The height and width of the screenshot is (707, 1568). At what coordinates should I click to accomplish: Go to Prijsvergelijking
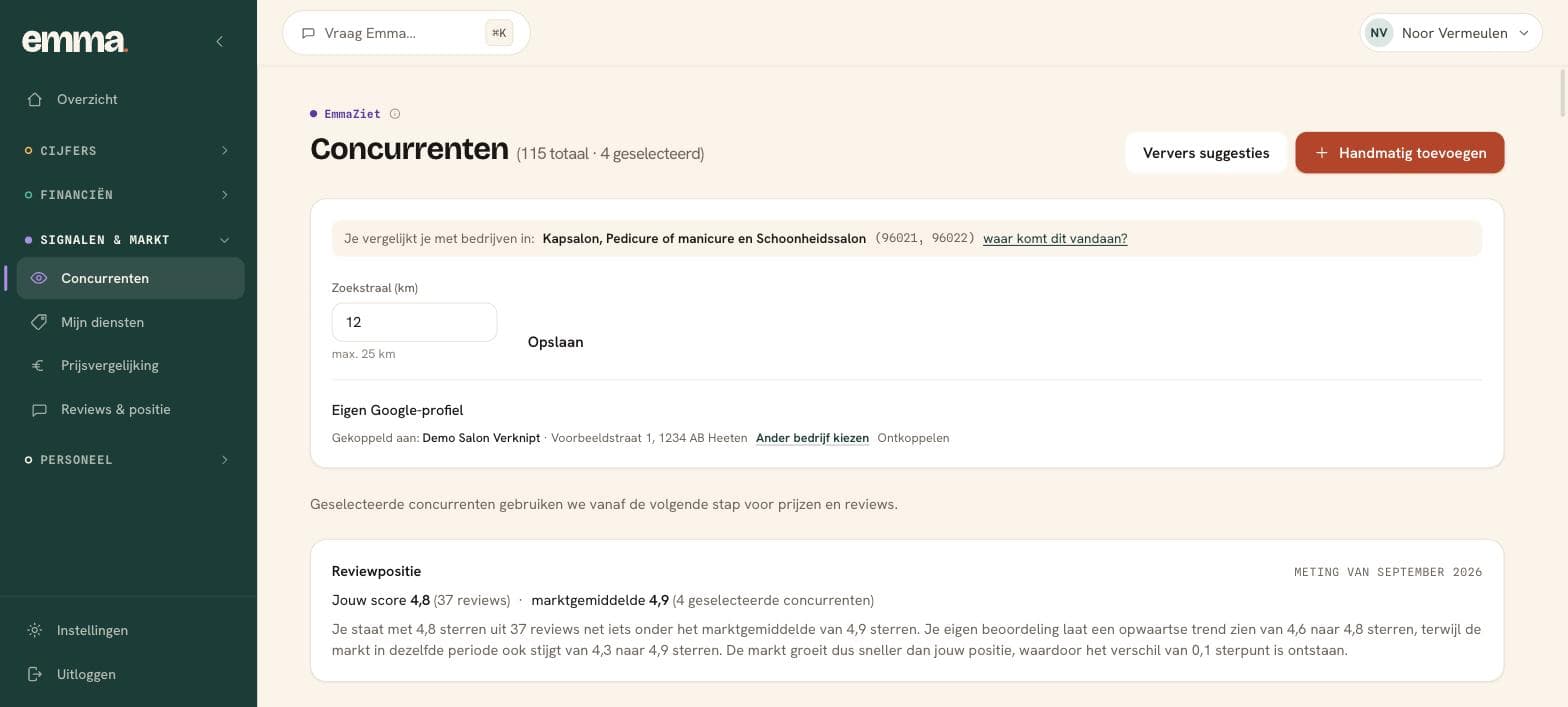(x=130, y=365)
